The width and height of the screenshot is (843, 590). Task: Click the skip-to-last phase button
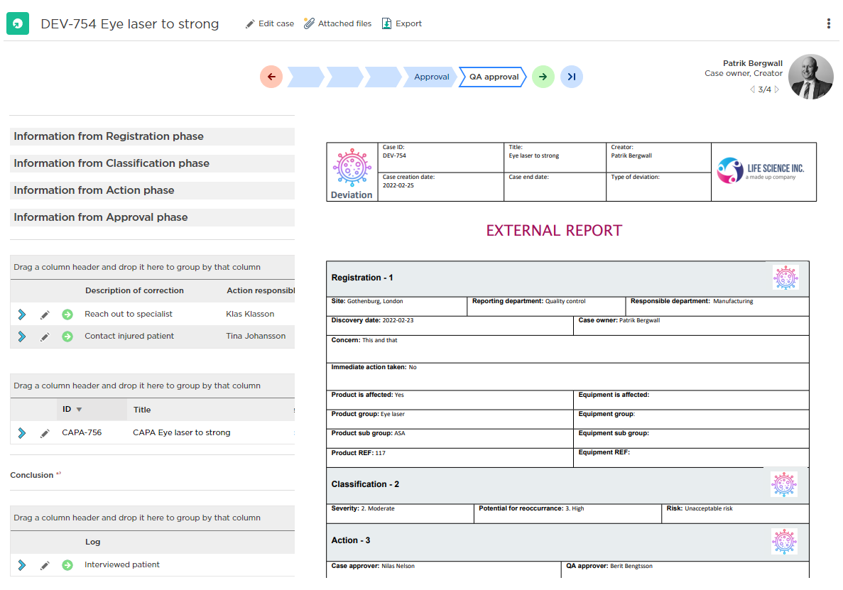[x=571, y=77]
